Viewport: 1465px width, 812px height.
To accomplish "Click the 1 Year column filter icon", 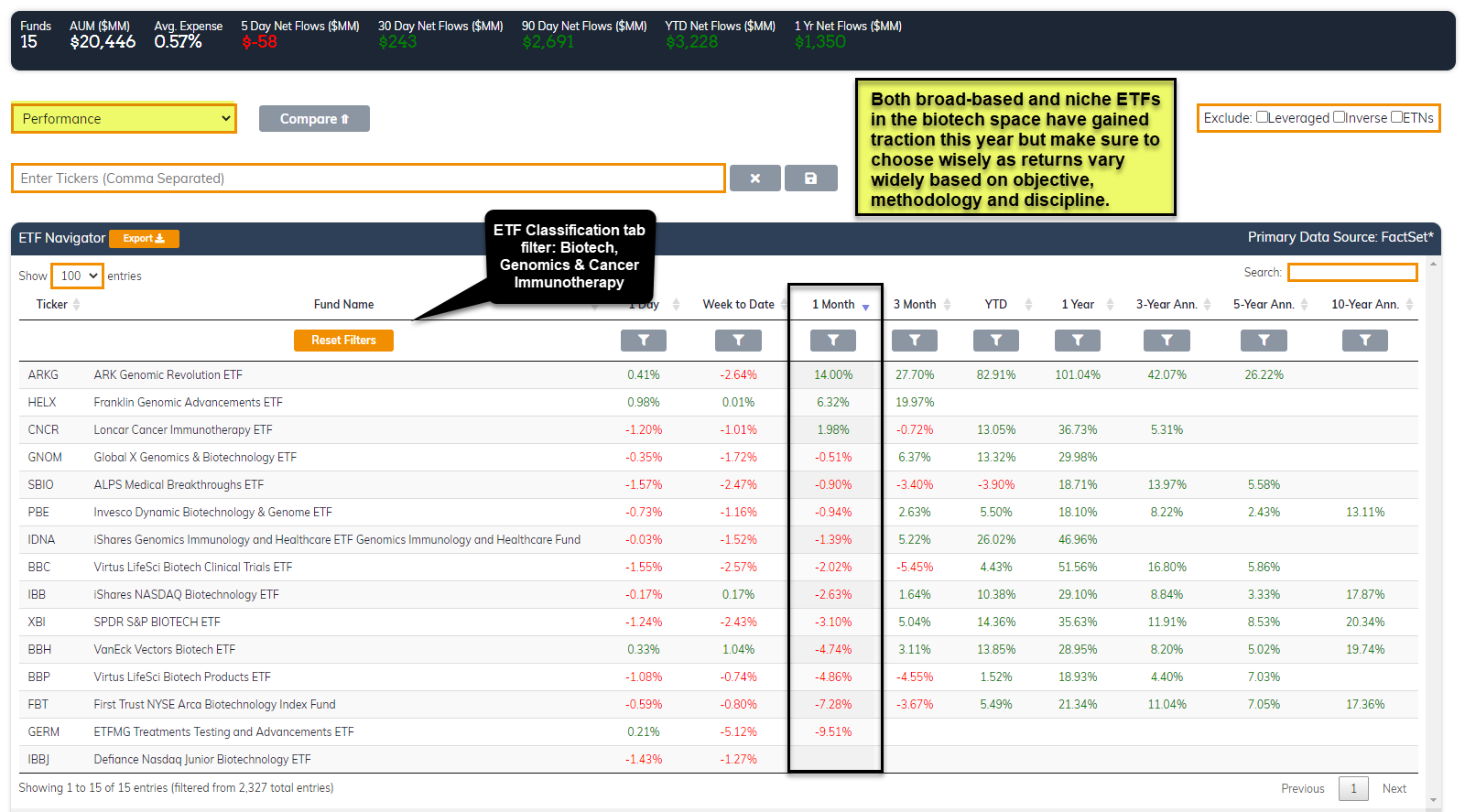I will 1078,341.
